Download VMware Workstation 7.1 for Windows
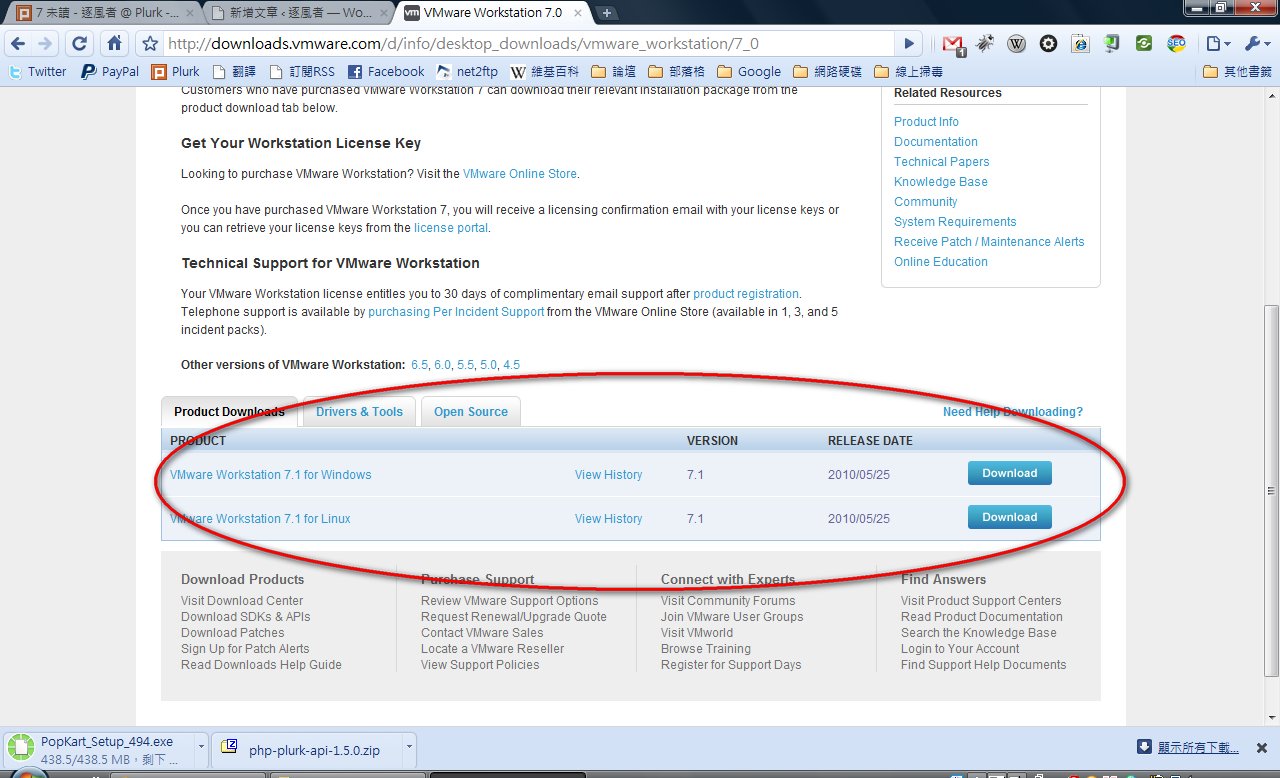The image size is (1280, 778). pyautogui.click(x=1009, y=473)
